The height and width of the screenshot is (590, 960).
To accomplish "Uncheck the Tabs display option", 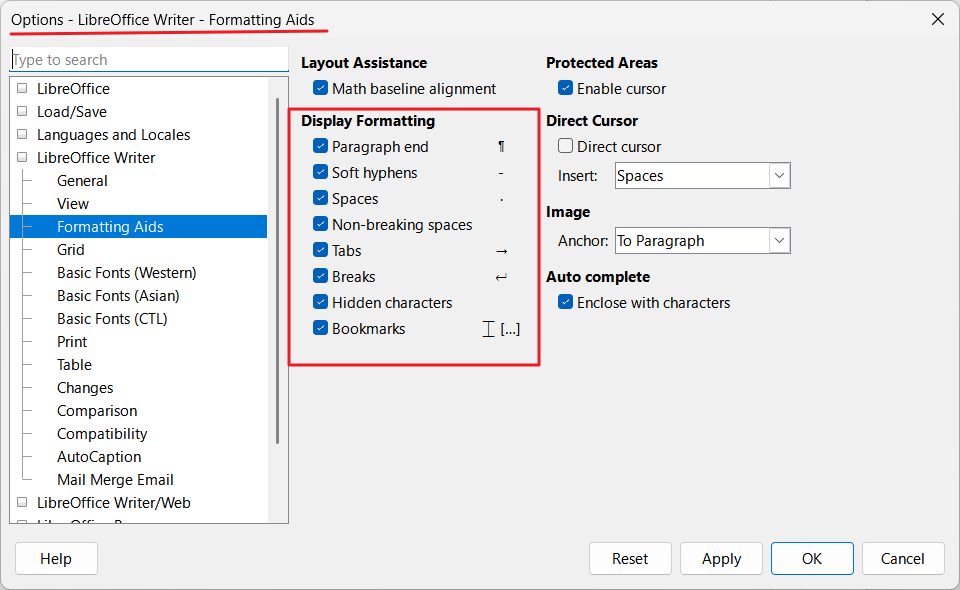I will [x=320, y=250].
